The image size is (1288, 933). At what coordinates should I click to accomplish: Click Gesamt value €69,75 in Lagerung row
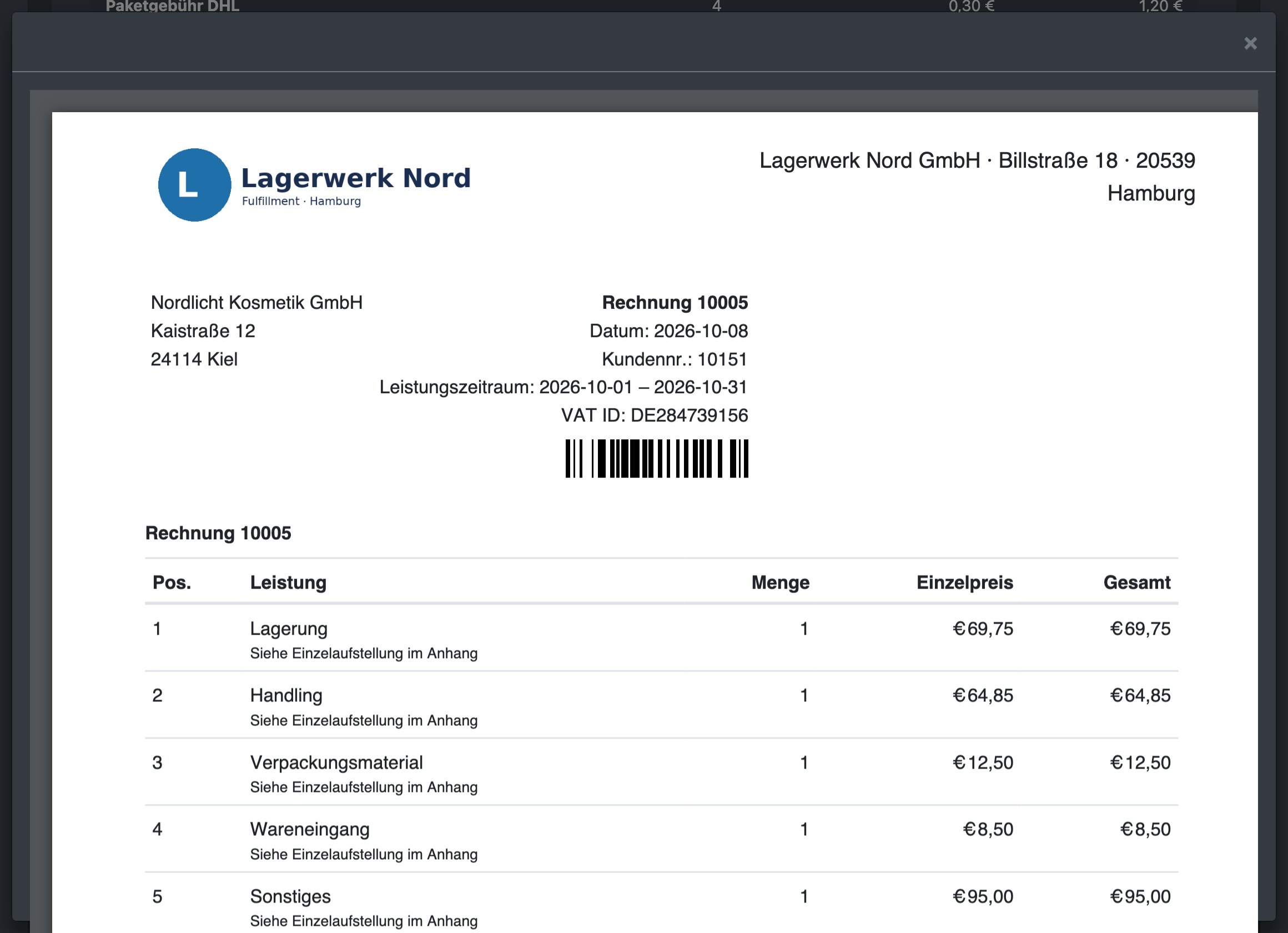click(1140, 629)
